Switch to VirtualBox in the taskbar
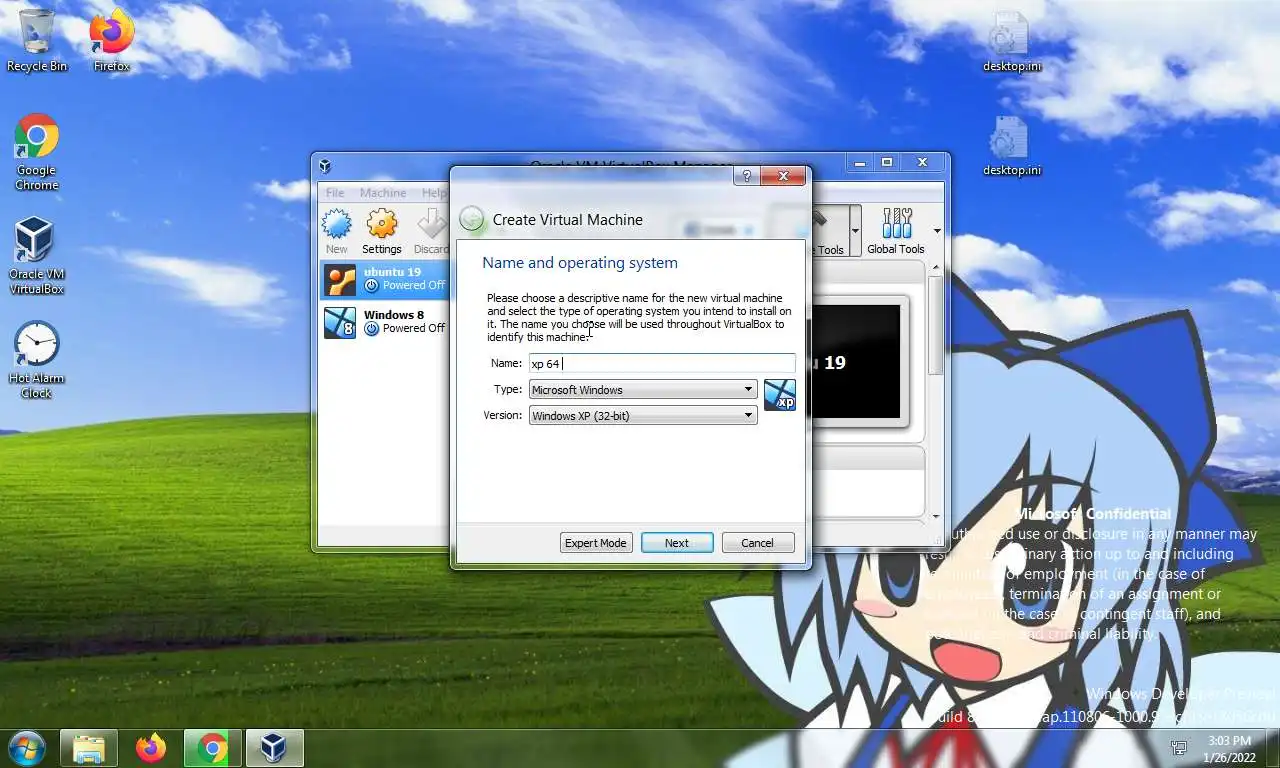 pos(274,748)
